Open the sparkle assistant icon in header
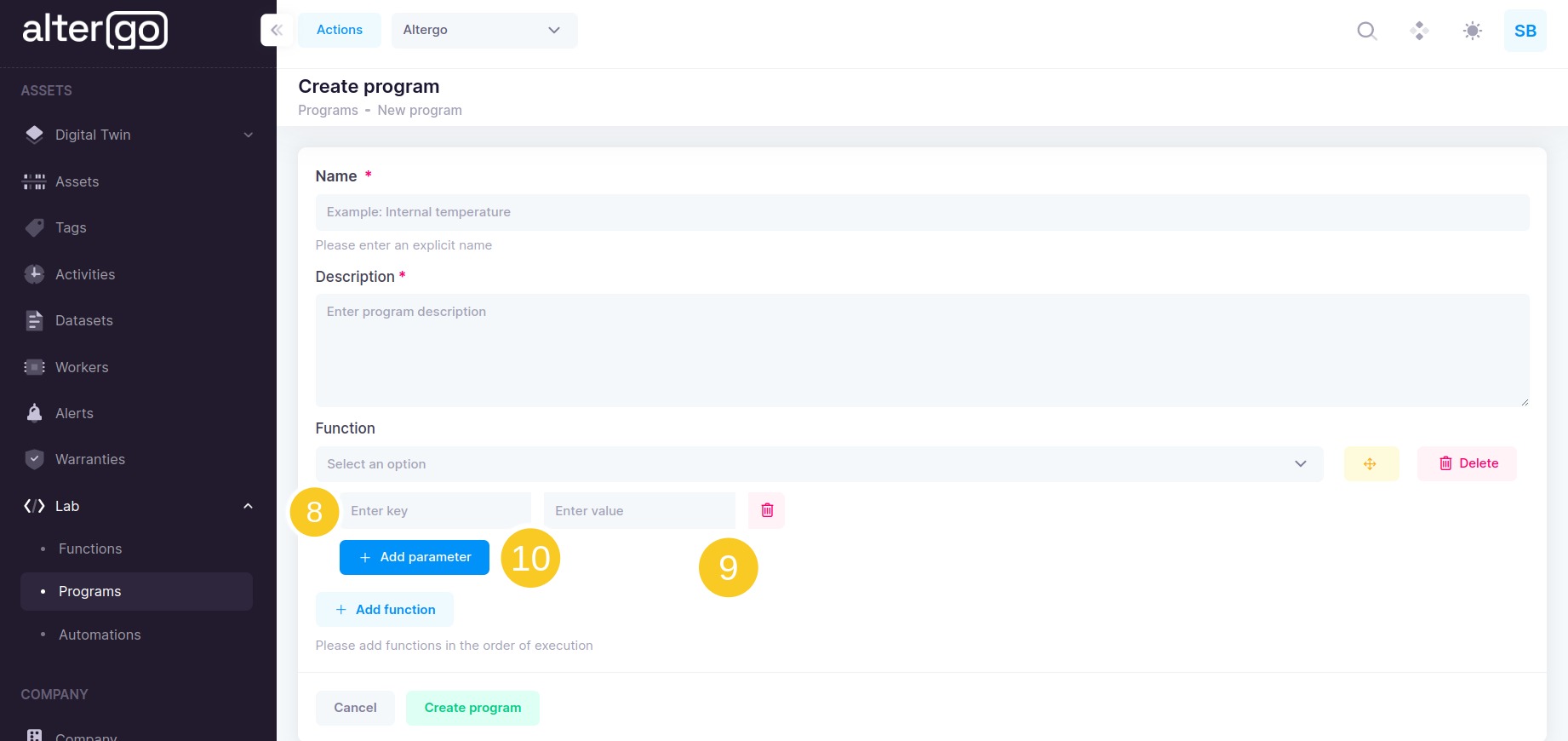Screen dimensions: 1568x741 [x=1419, y=31]
